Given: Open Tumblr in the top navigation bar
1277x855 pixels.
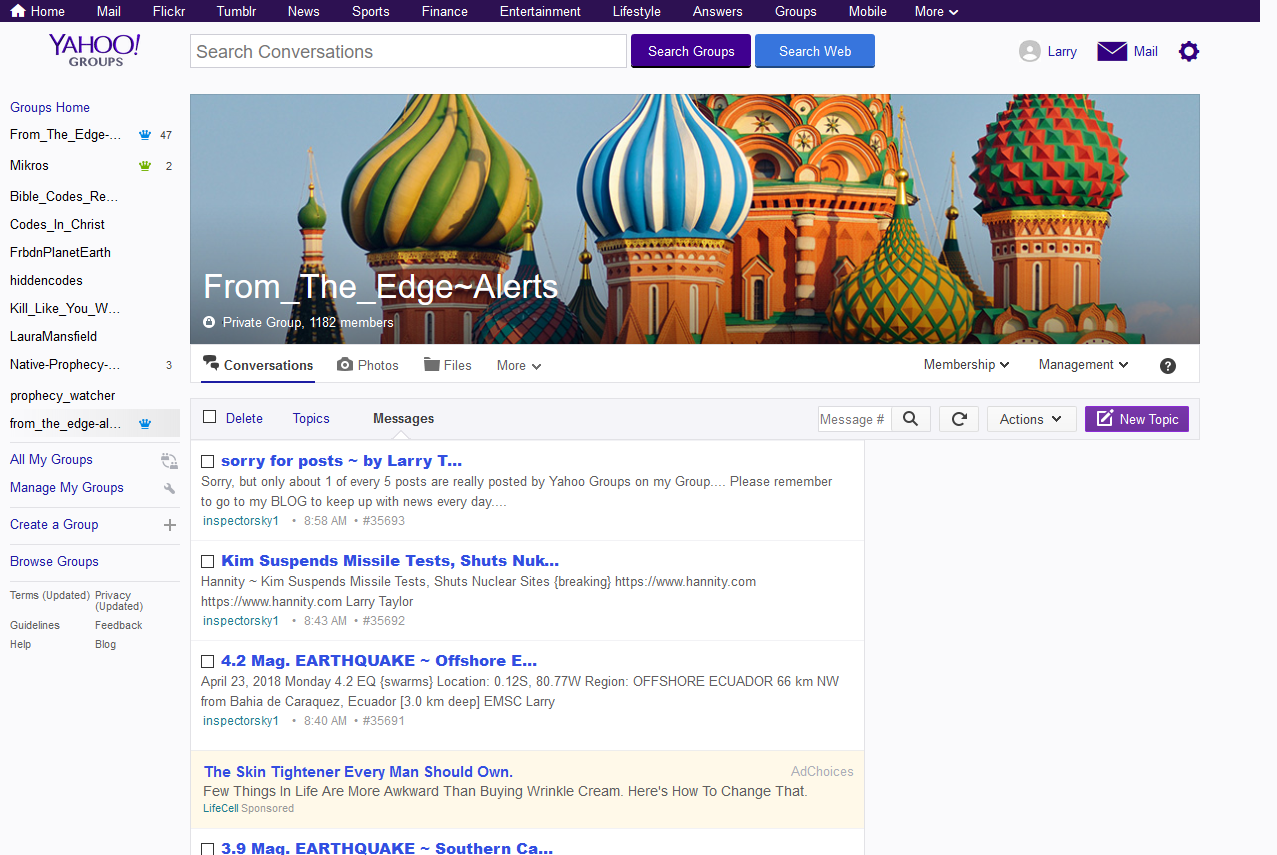Looking at the screenshot, I should pyautogui.click(x=236, y=12).
